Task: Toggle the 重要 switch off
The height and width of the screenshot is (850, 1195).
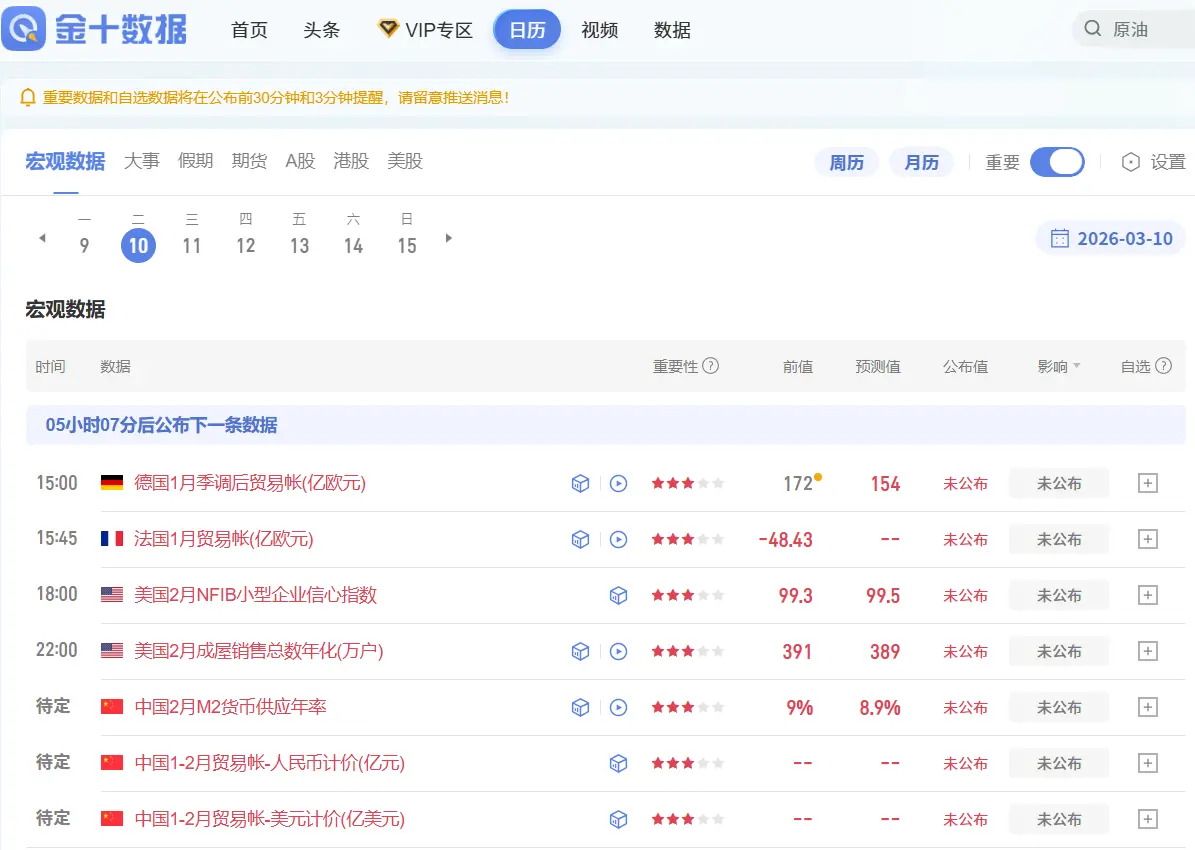Action: (x=1057, y=162)
